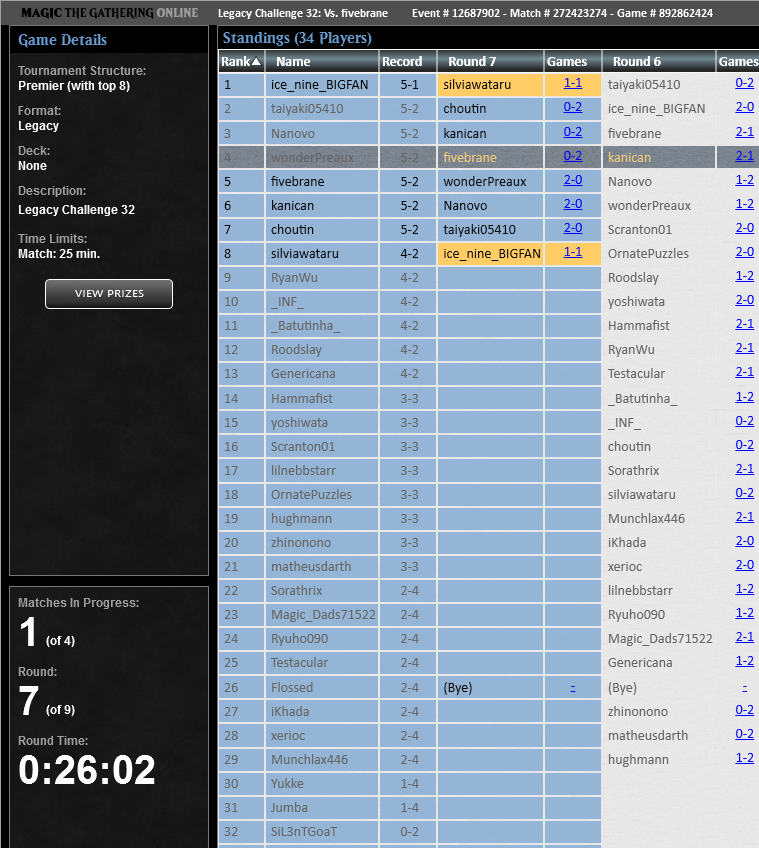The width and height of the screenshot is (759, 848).
Task: Open 0-2 Round 7 games link for choutin
Action: 573,107
